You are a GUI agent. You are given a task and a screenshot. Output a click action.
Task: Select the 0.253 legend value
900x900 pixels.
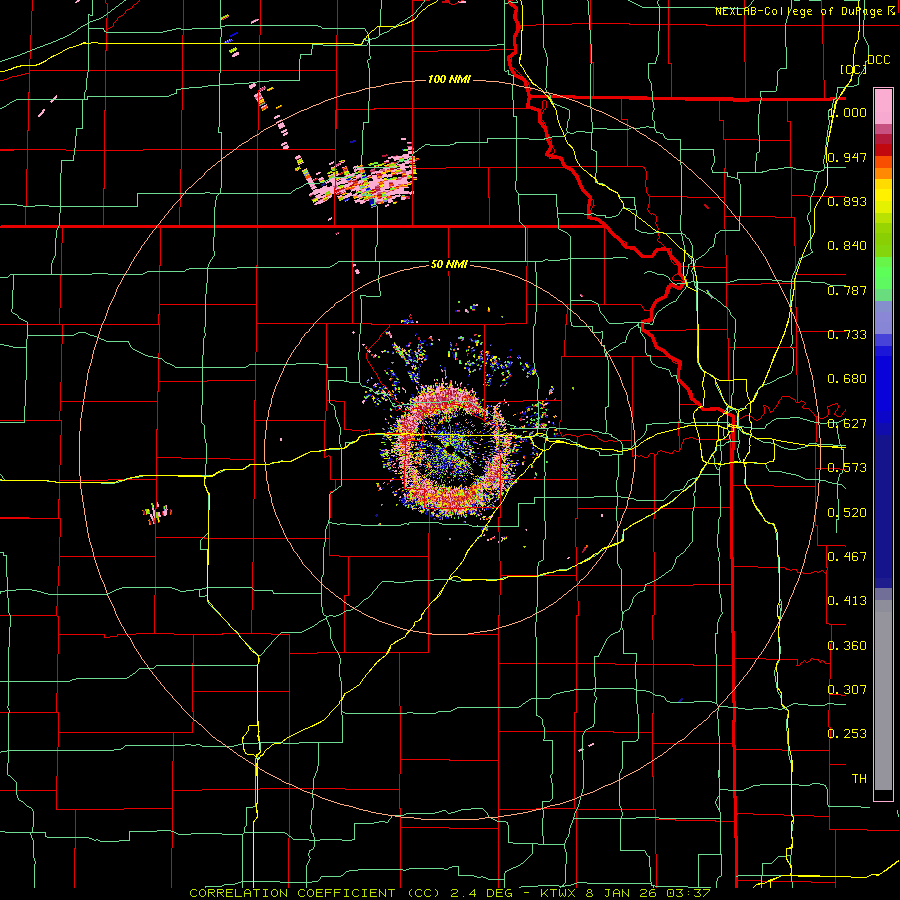point(847,734)
